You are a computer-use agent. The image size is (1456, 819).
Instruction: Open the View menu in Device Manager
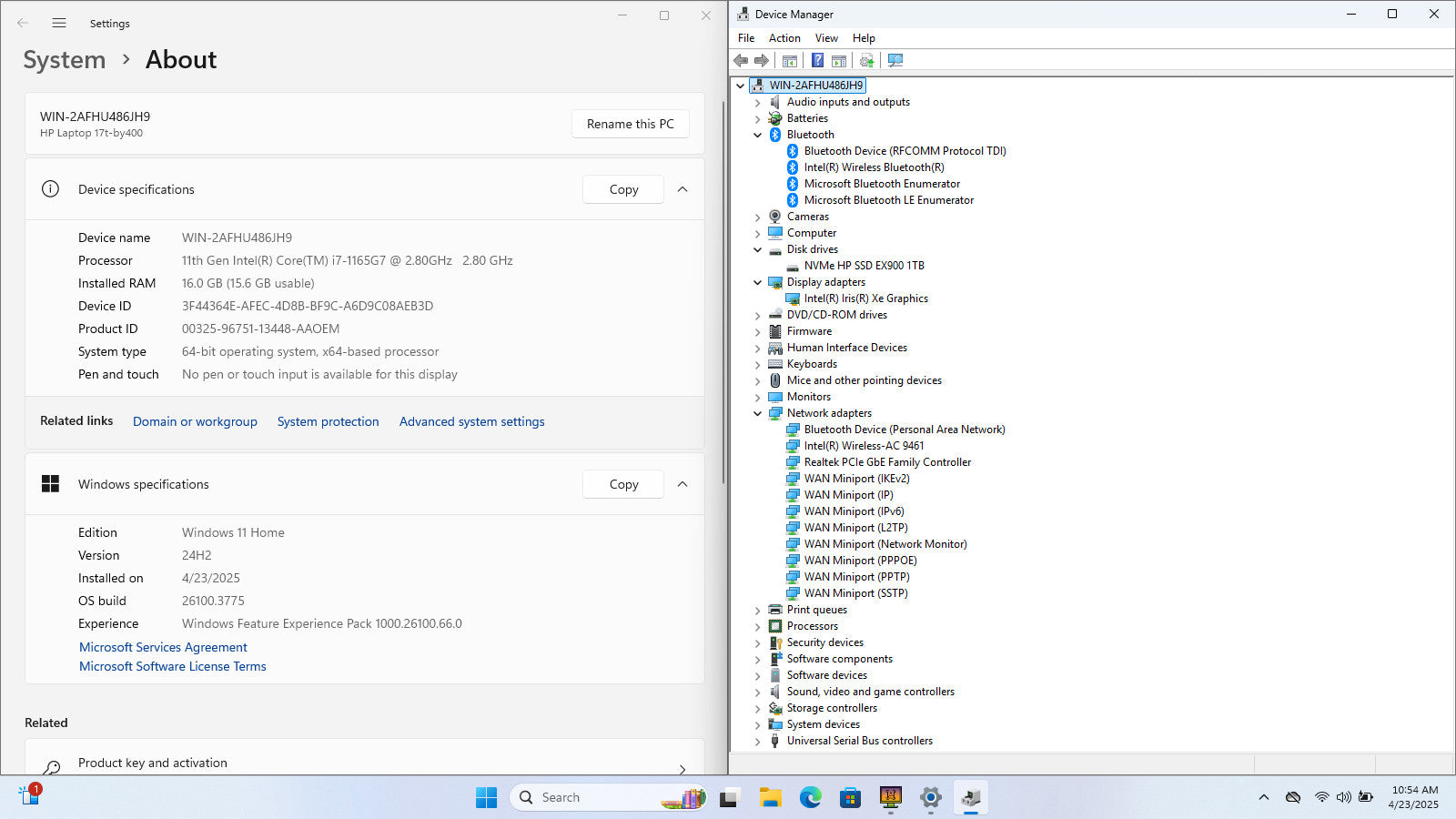point(826,38)
